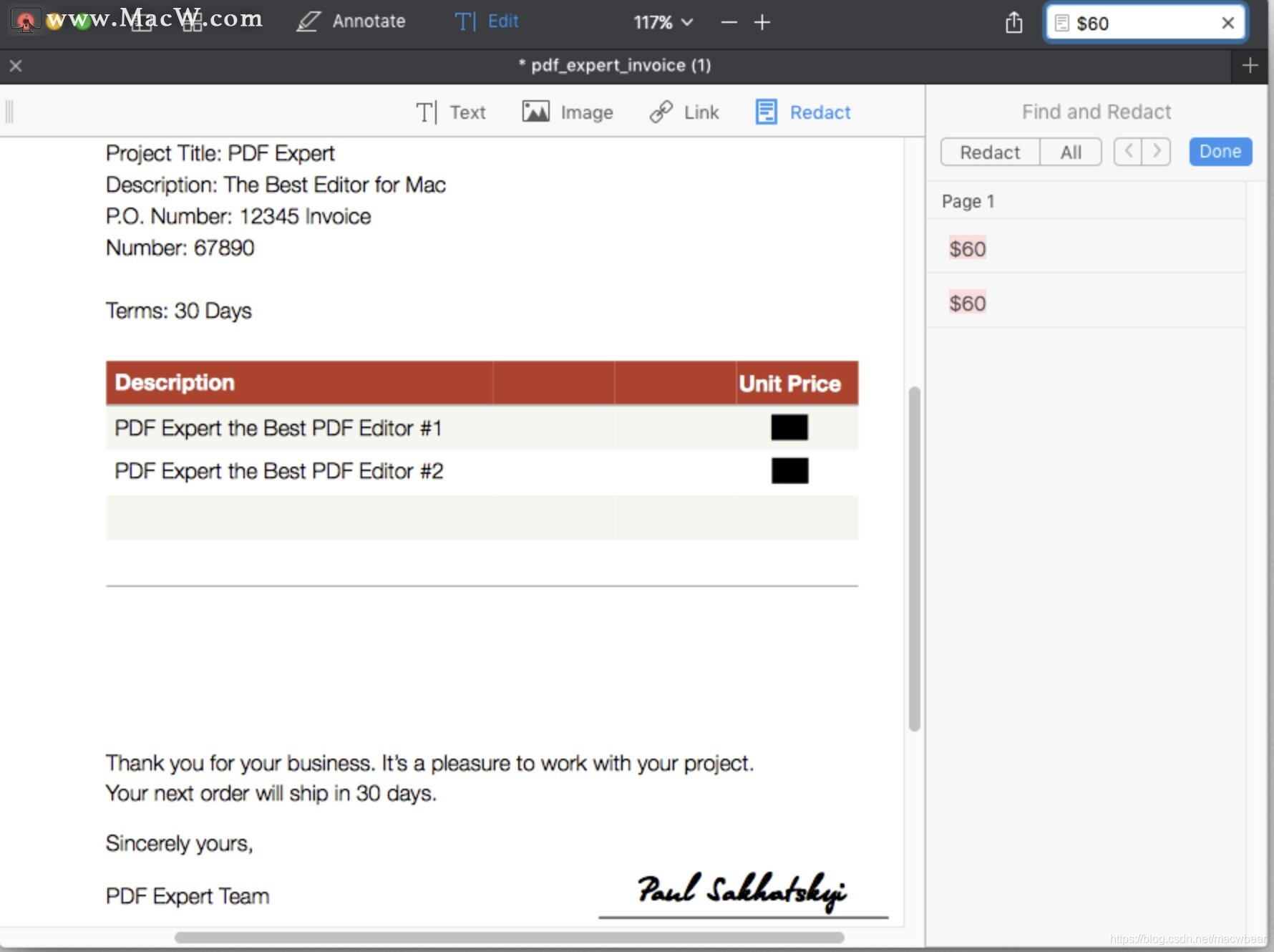The width and height of the screenshot is (1274, 952).
Task: Go to previous search result
Action: click(x=1128, y=152)
